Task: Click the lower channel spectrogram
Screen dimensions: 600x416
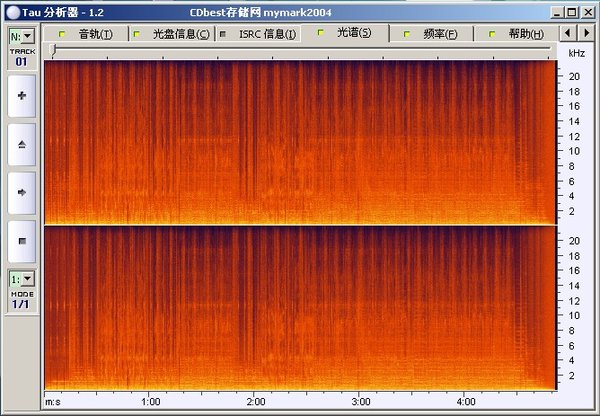Action: (x=300, y=308)
